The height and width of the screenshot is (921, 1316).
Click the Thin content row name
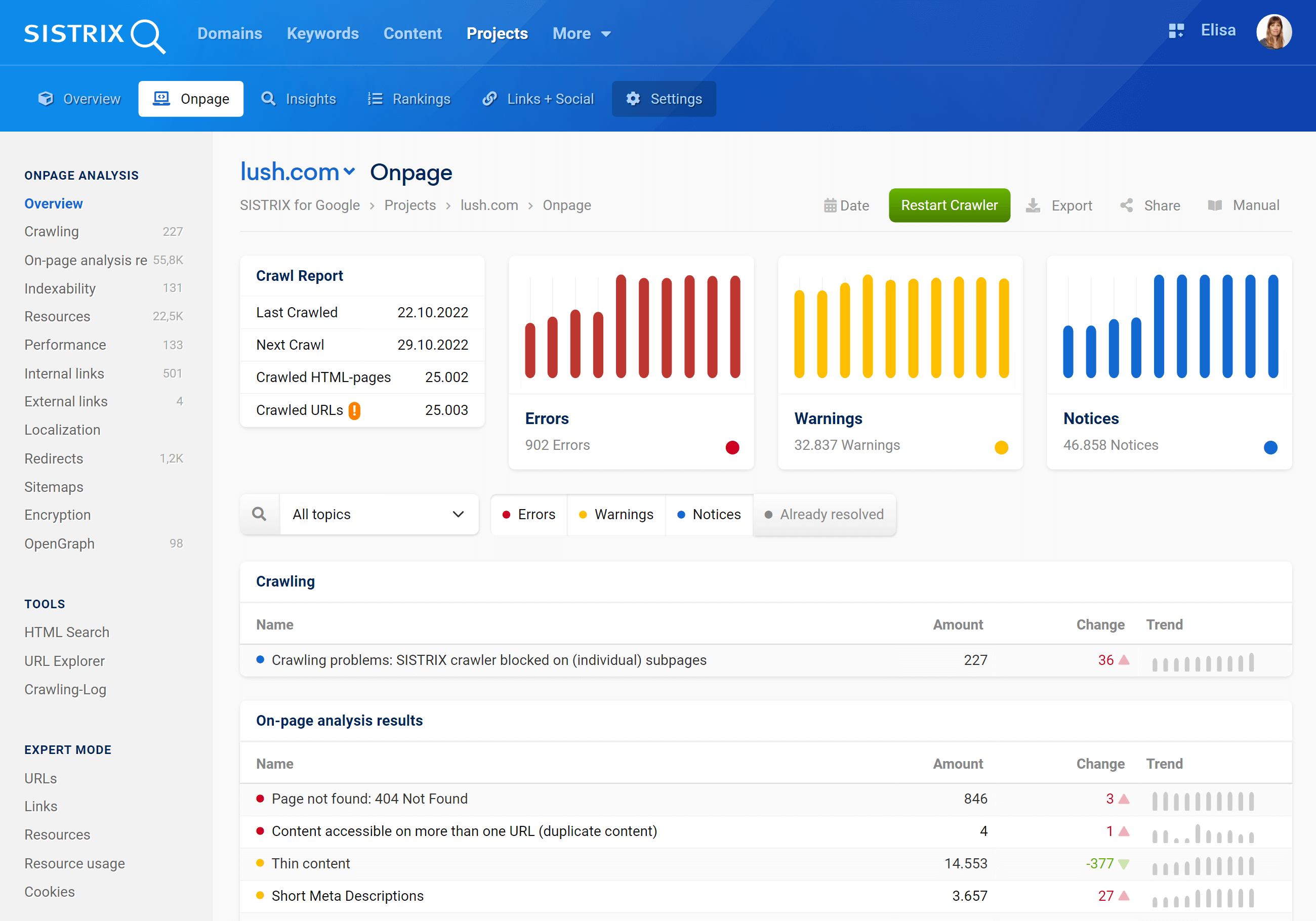click(x=311, y=864)
